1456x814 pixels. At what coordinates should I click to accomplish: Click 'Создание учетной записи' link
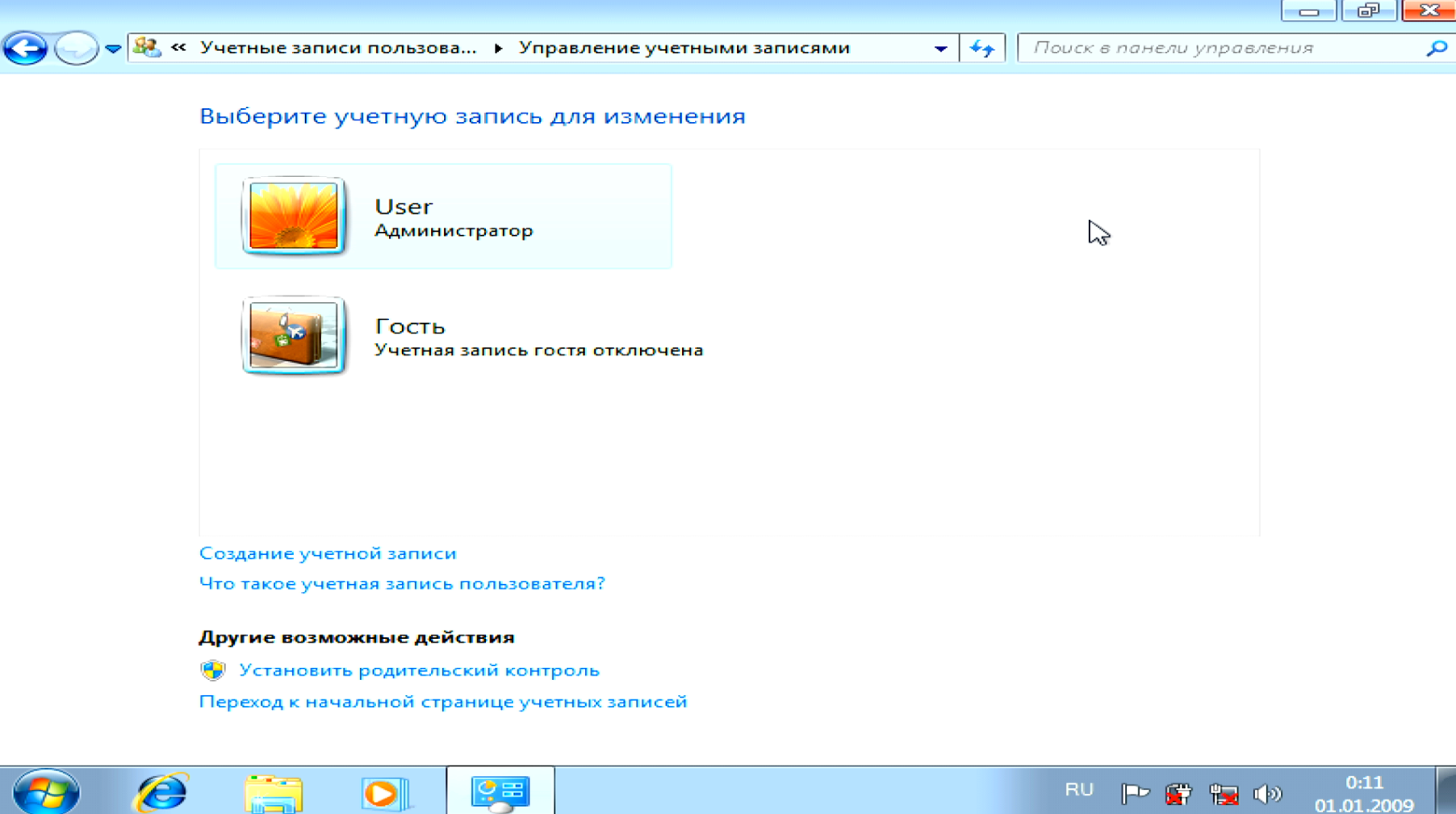pos(328,553)
